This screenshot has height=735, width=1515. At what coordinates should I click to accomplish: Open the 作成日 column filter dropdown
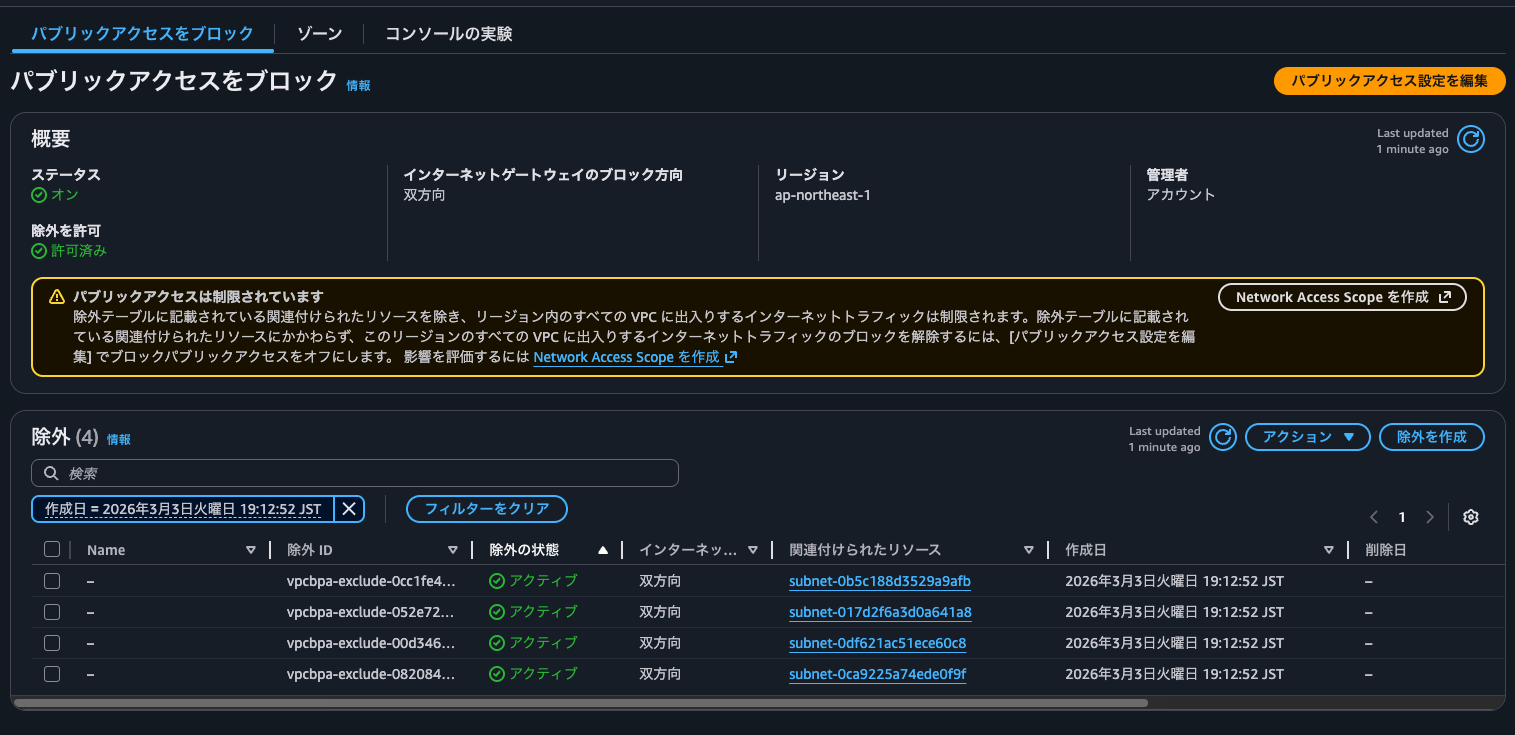[1328, 549]
